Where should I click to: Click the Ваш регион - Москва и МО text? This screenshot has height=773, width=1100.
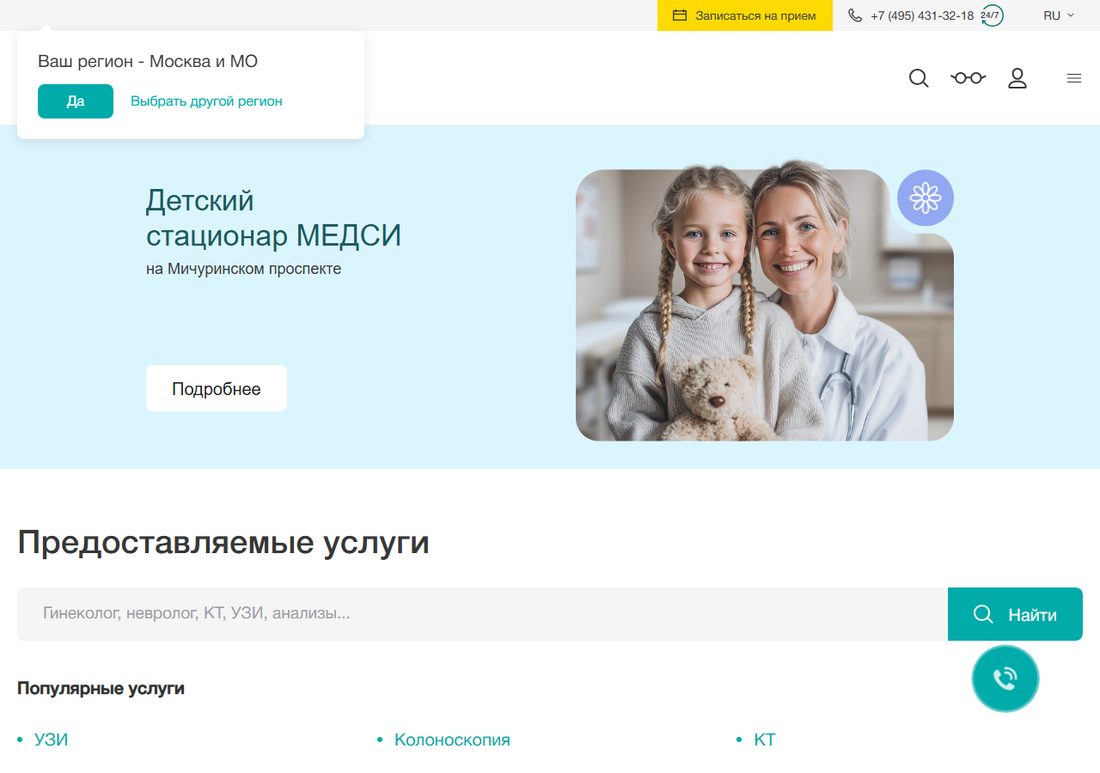[148, 61]
